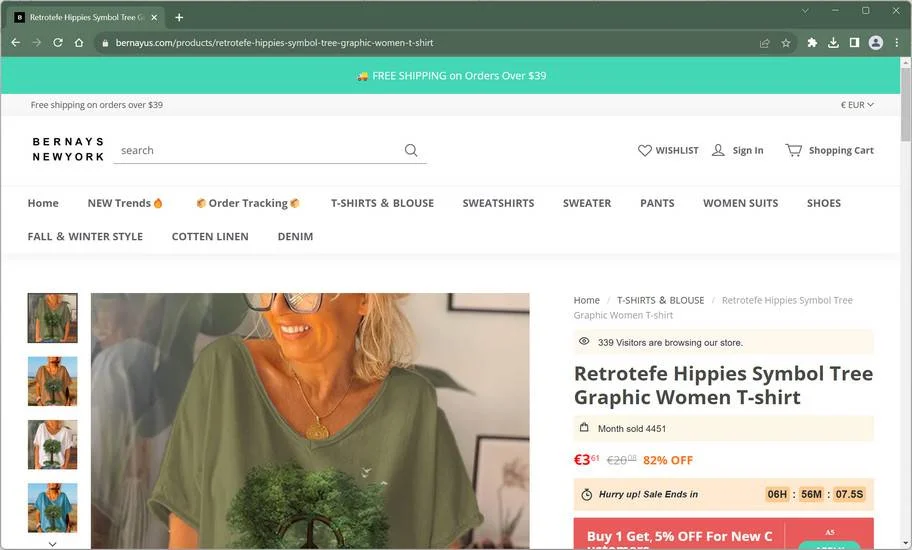Click the Buy 1 Get 5% OFF banner
The image size is (912, 550).
pyautogui.click(x=724, y=534)
